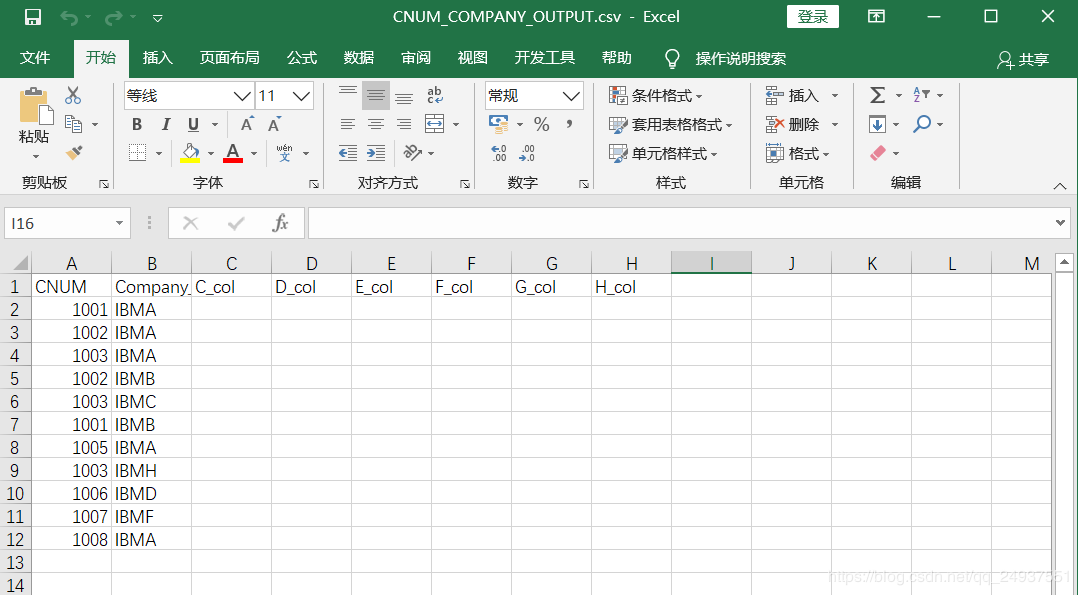Expand the Name Box dropdown arrow
The height and width of the screenshot is (595, 1078).
pyautogui.click(x=120, y=223)
